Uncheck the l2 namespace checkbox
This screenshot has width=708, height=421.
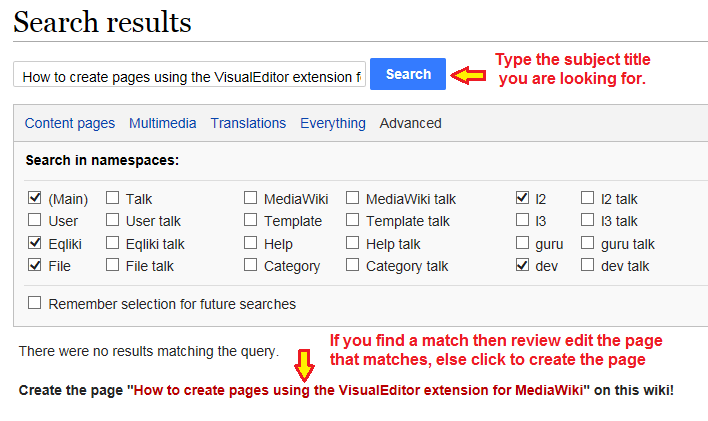point(522,198)
